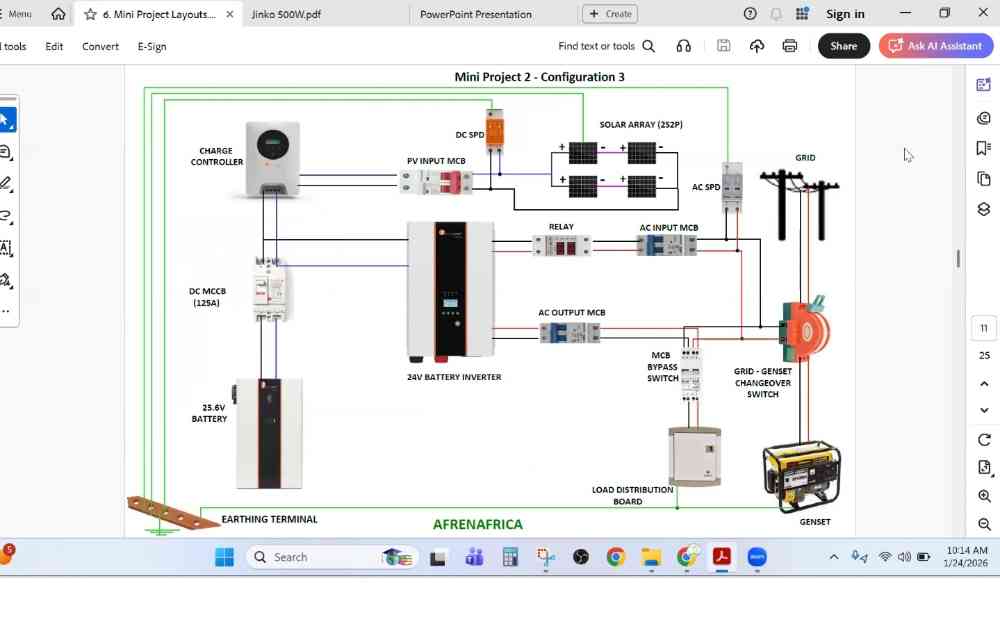Print the document using the printer icon
The width and height of the screenshot is (1000, 619).
(790, 46)
